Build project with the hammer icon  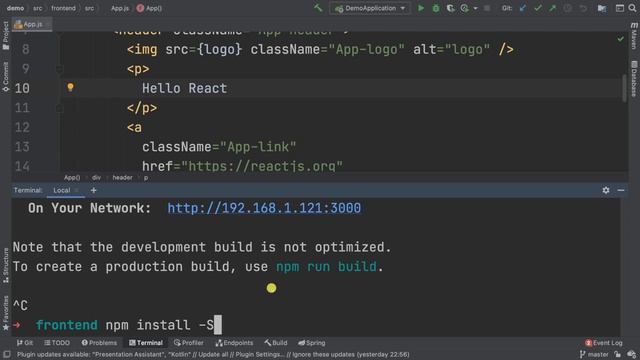[318, 8]
